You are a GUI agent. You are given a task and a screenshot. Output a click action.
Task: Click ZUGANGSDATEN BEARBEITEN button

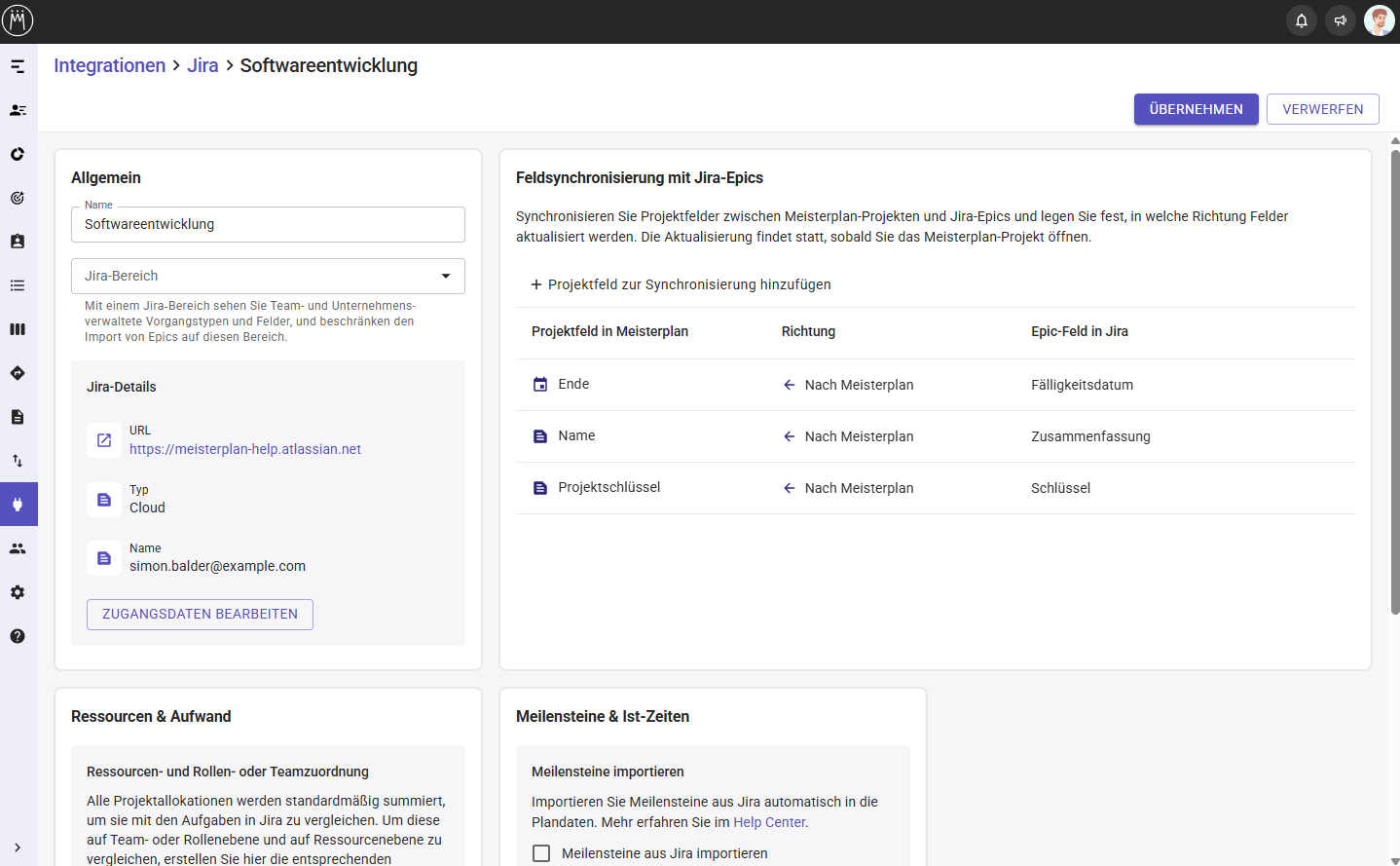tap(200, 615)
